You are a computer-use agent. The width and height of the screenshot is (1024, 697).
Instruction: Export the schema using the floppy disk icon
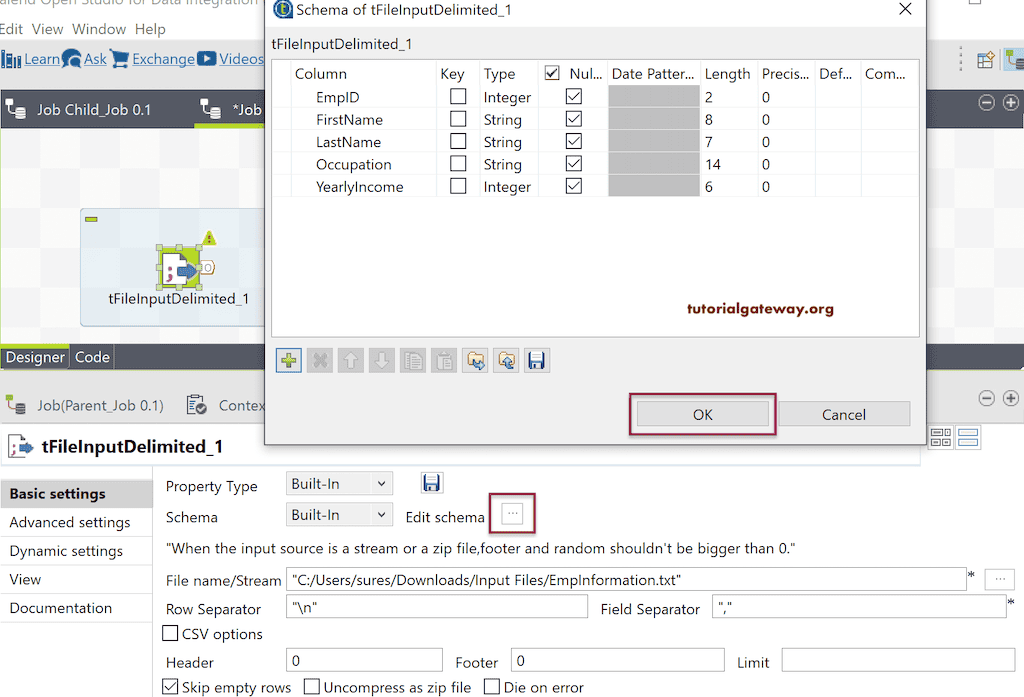(537, 360)
